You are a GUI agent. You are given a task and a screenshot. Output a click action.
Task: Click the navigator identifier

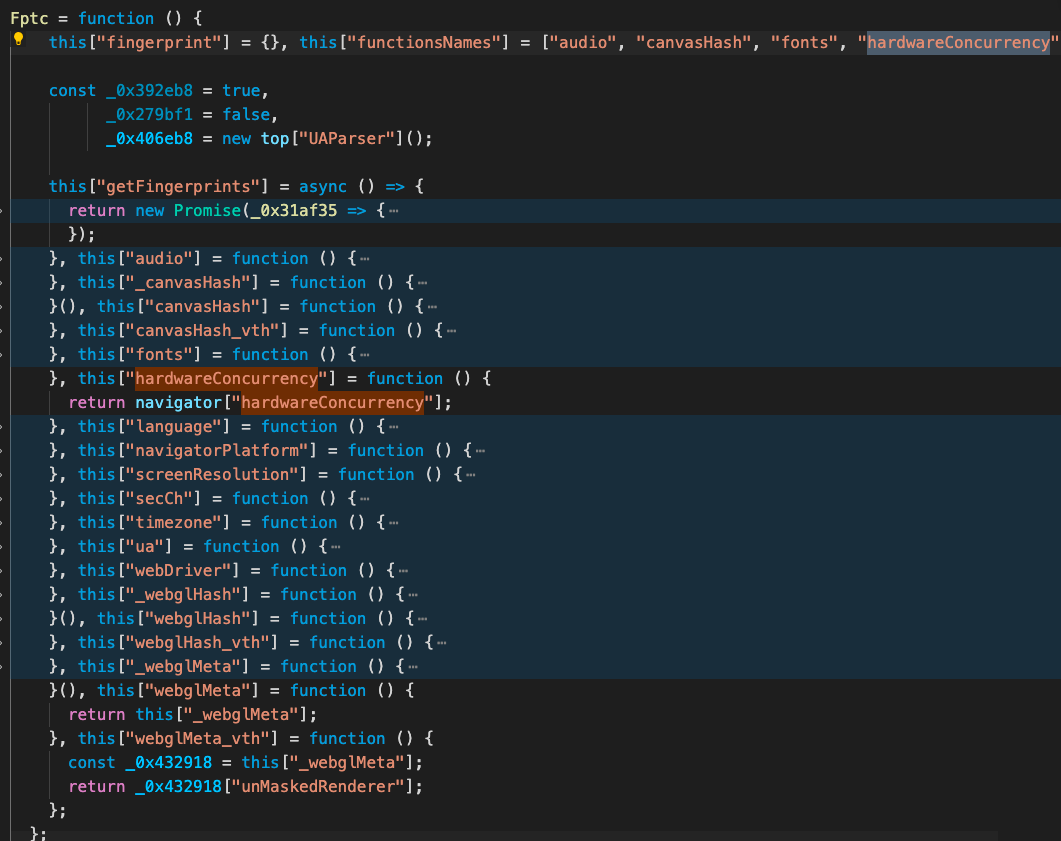click(179, 403)
